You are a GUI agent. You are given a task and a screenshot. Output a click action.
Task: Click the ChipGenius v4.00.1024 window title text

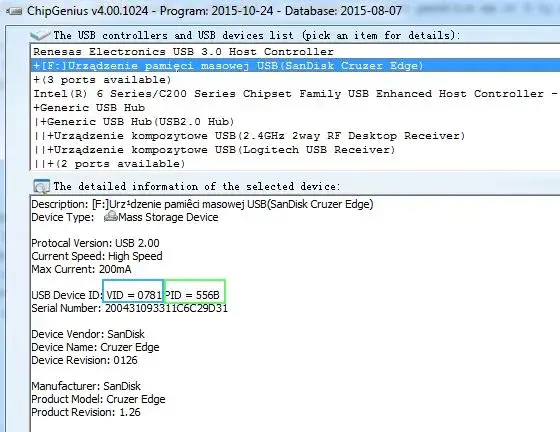point(215,11)
